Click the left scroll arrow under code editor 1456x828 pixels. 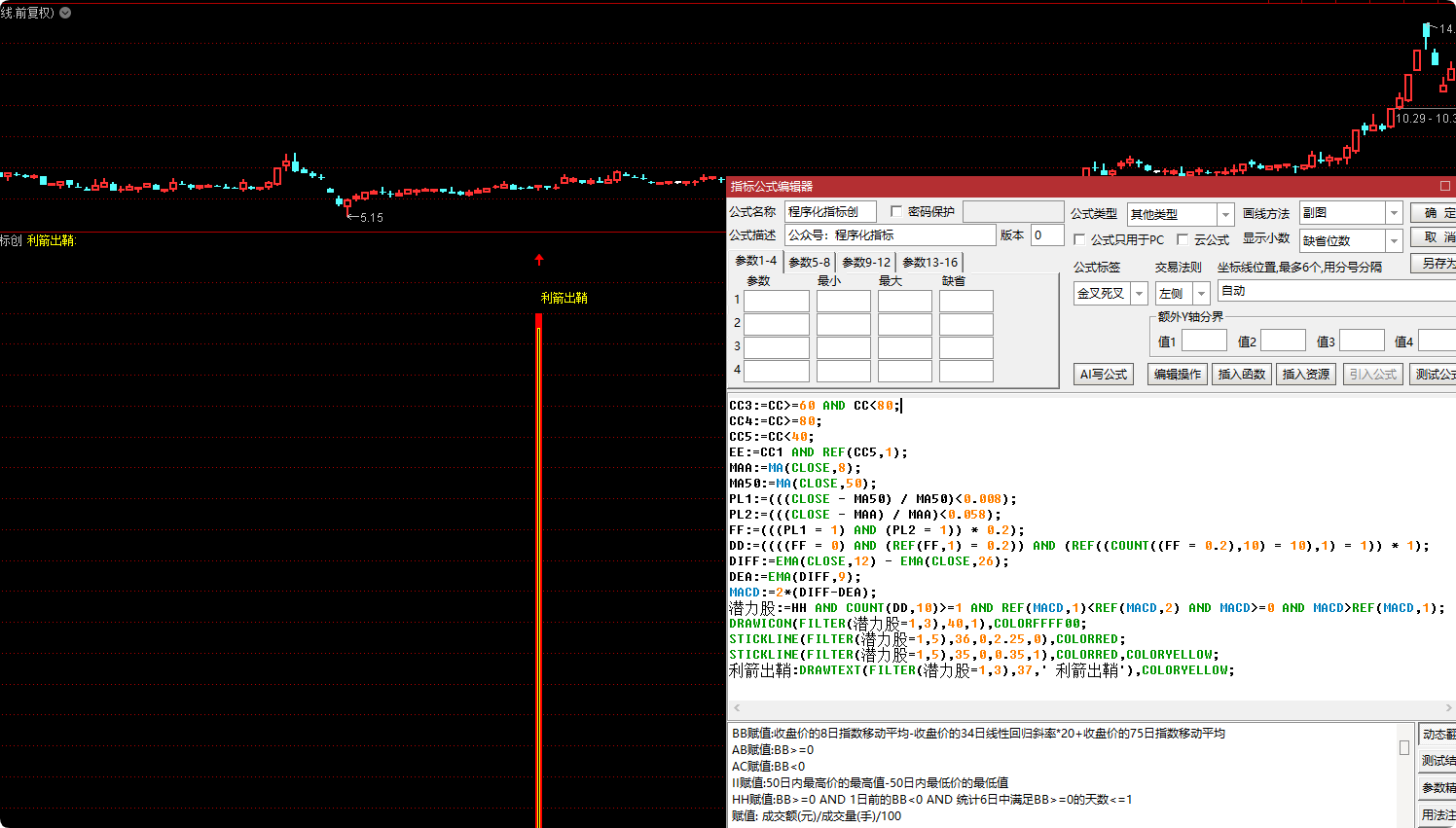[x=737, y=708]
